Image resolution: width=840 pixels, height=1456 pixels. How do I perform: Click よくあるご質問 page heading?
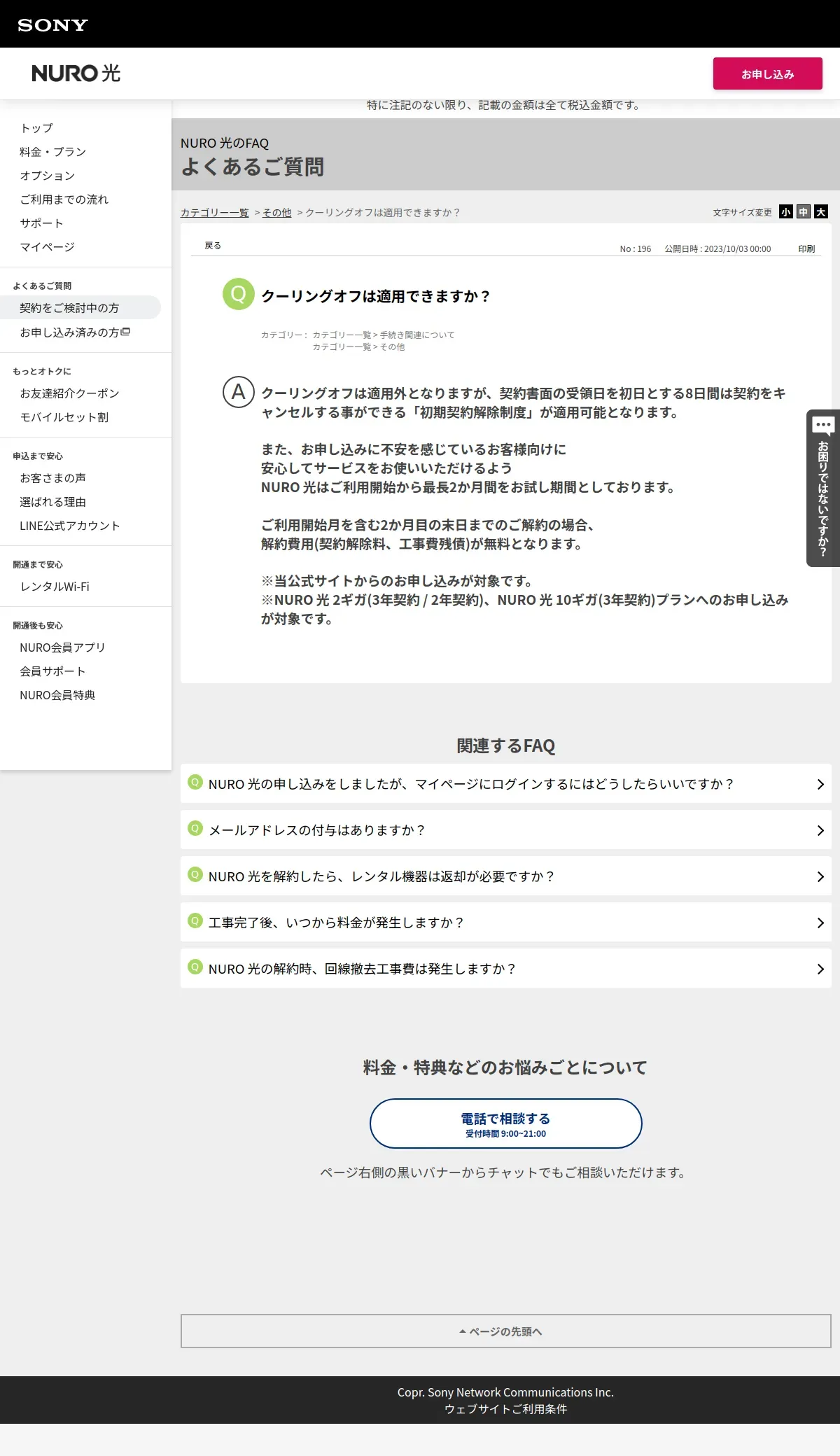click(x=252, y=167)
